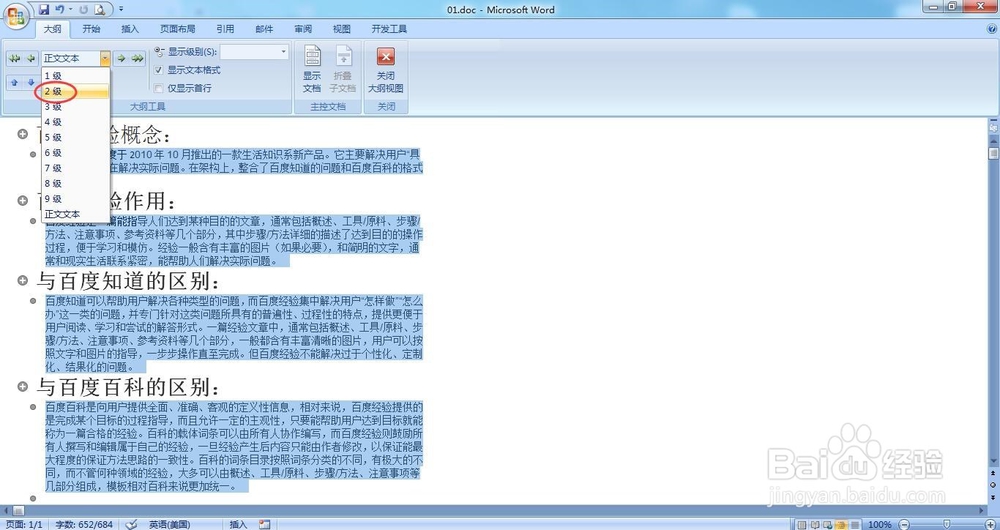Click the 正文文本 outline level field
Image resolution: width=1000 pixels, height=530 pixels.
[x=70, y=58]
